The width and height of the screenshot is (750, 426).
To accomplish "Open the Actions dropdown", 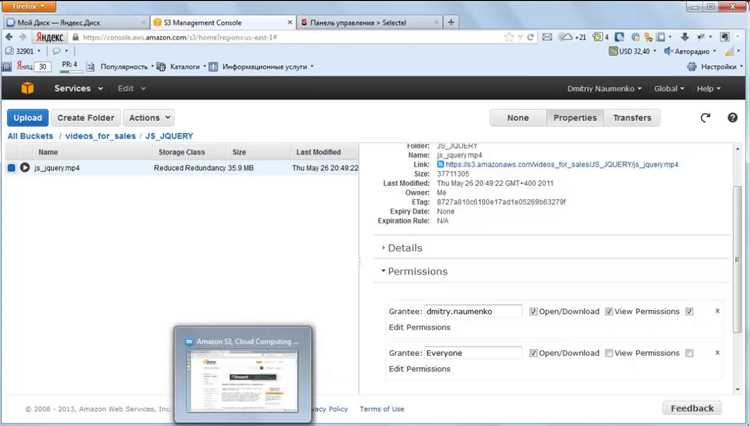I will pyautogui.click(x=149, y=118).
